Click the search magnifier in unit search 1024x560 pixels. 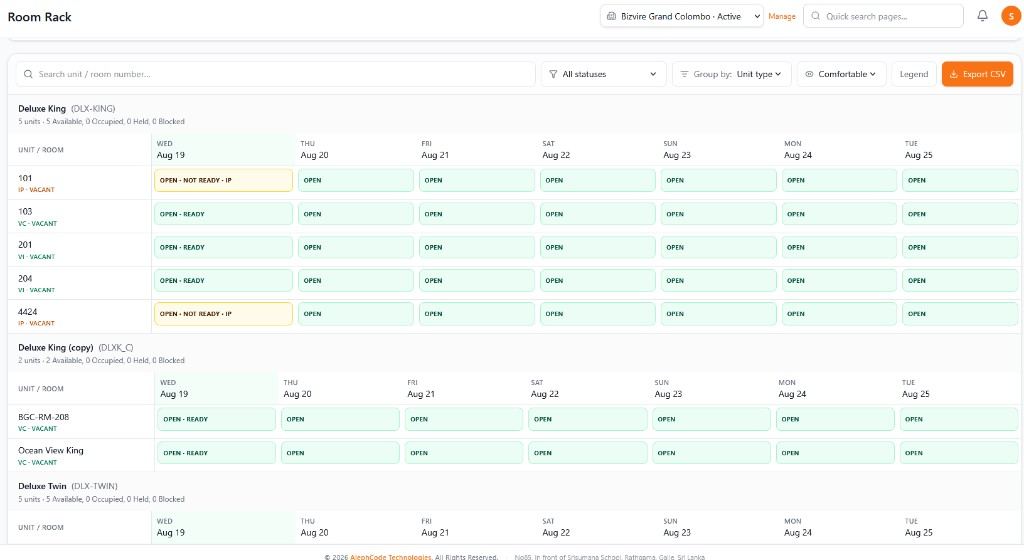28,74
